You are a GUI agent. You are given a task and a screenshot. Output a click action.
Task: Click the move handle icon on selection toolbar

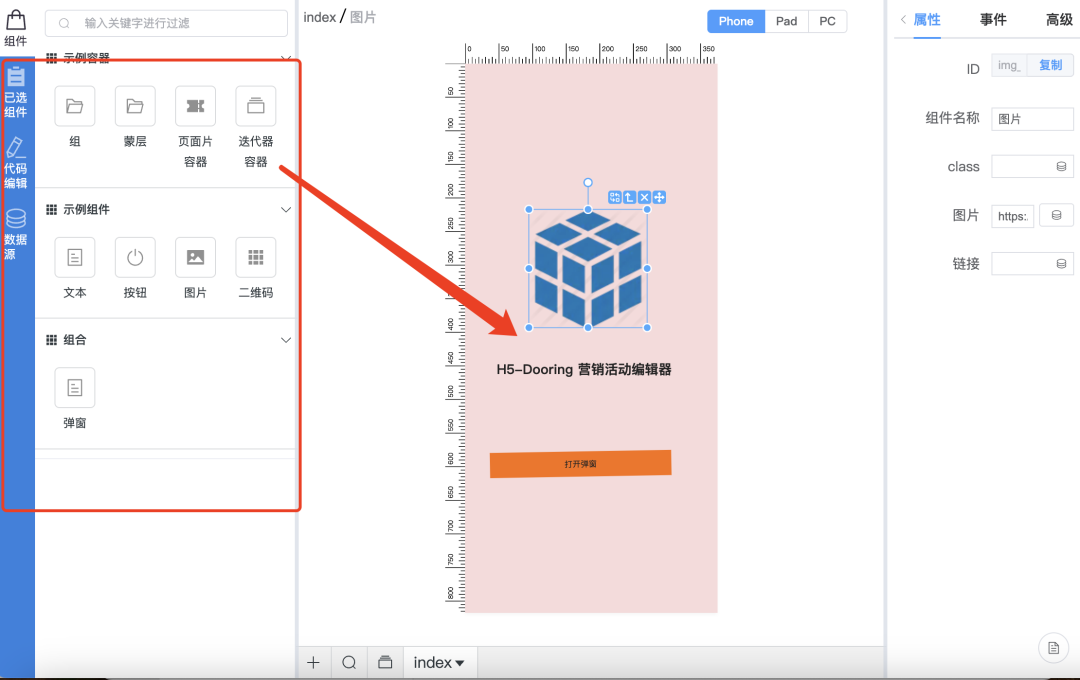[659, 198]
